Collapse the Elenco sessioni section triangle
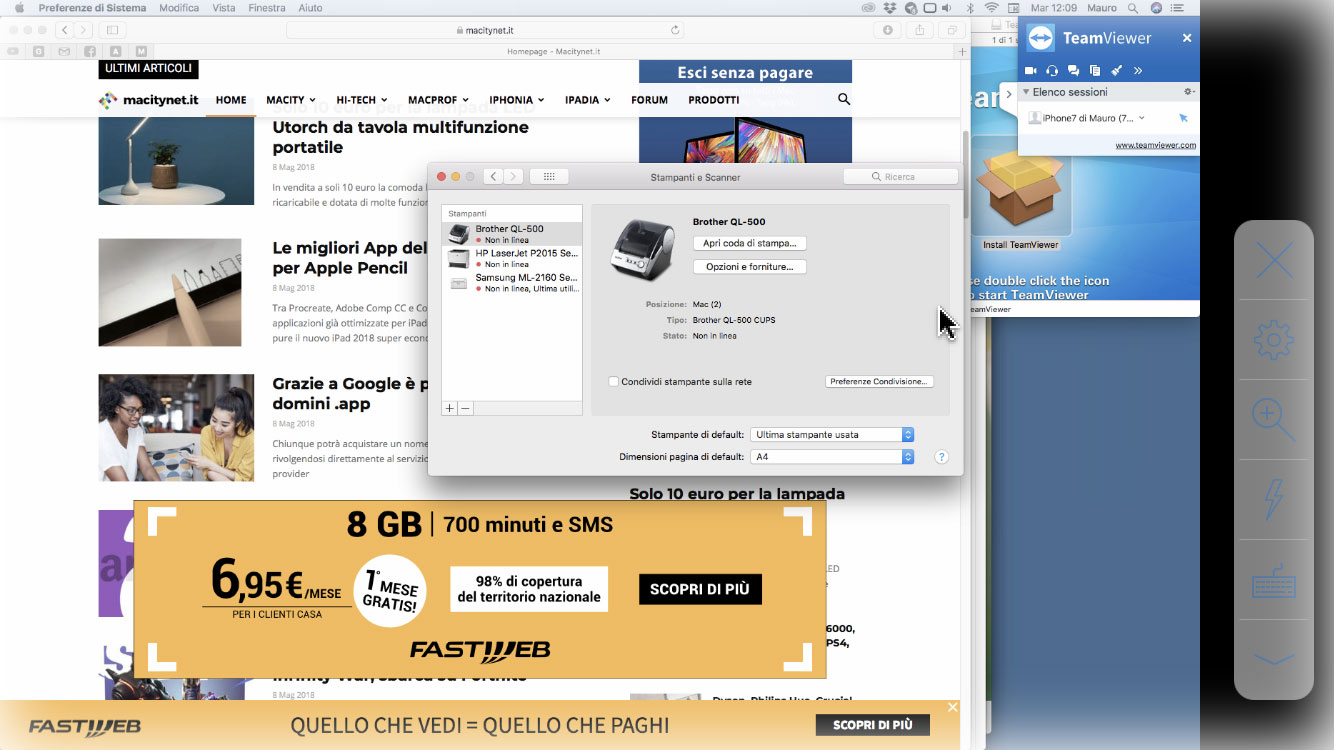Image resolution: width=1334 pixels, height=750 pixels. (x=1026, y=92)
